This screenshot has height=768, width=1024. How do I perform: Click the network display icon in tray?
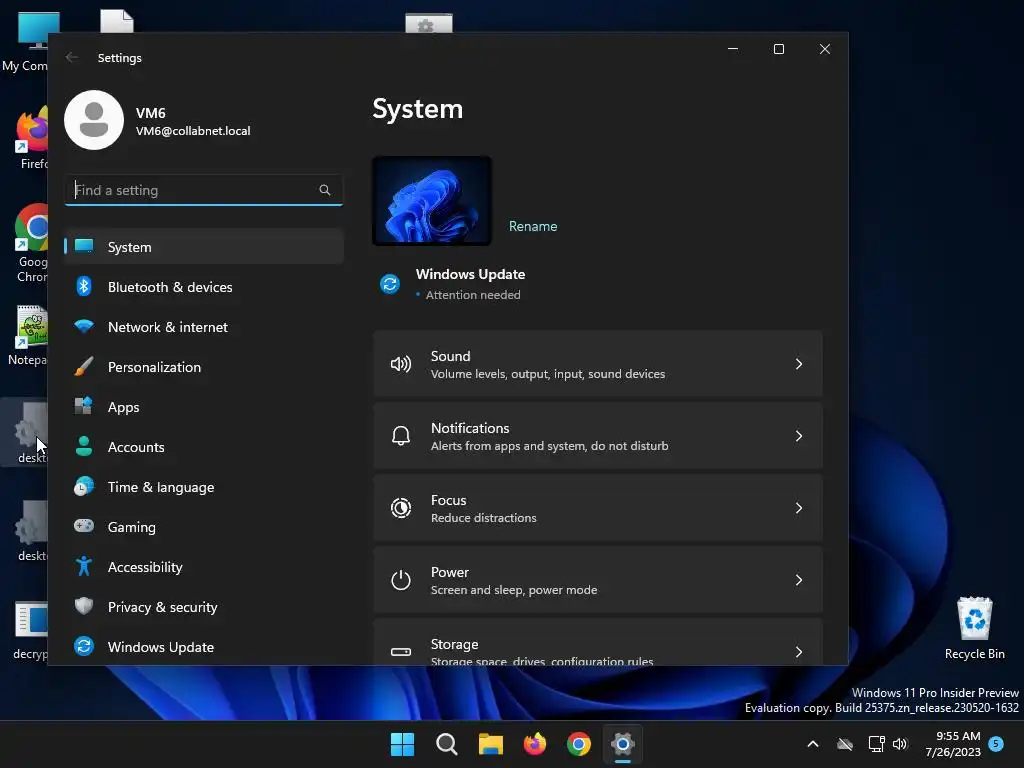point(876,744)
